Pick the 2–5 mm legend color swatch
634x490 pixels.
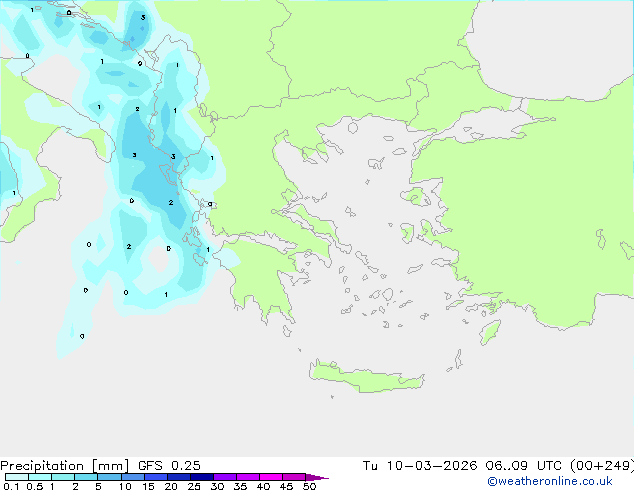pos(86,477)
